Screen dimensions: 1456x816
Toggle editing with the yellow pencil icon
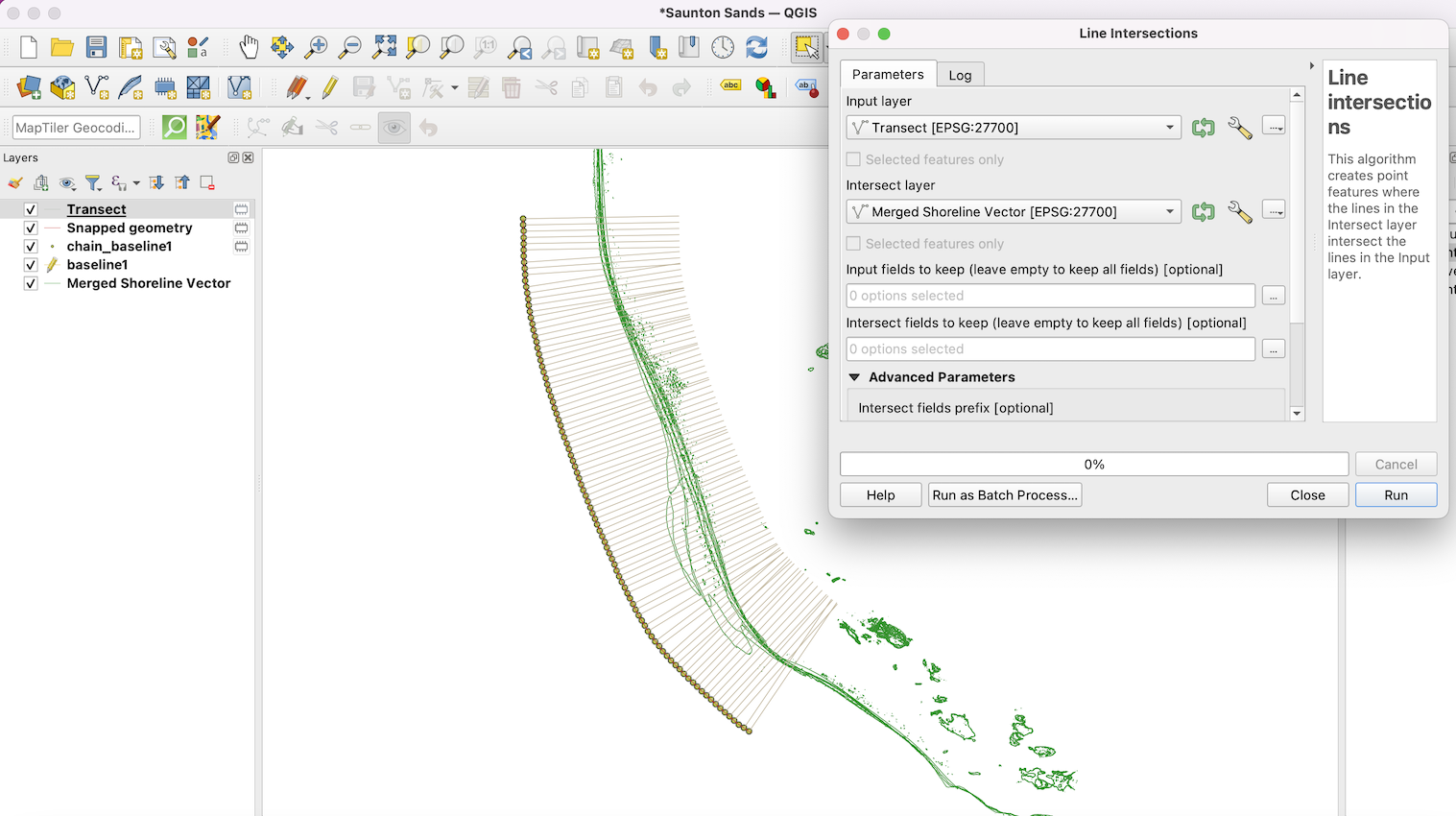tap(329, 88)
